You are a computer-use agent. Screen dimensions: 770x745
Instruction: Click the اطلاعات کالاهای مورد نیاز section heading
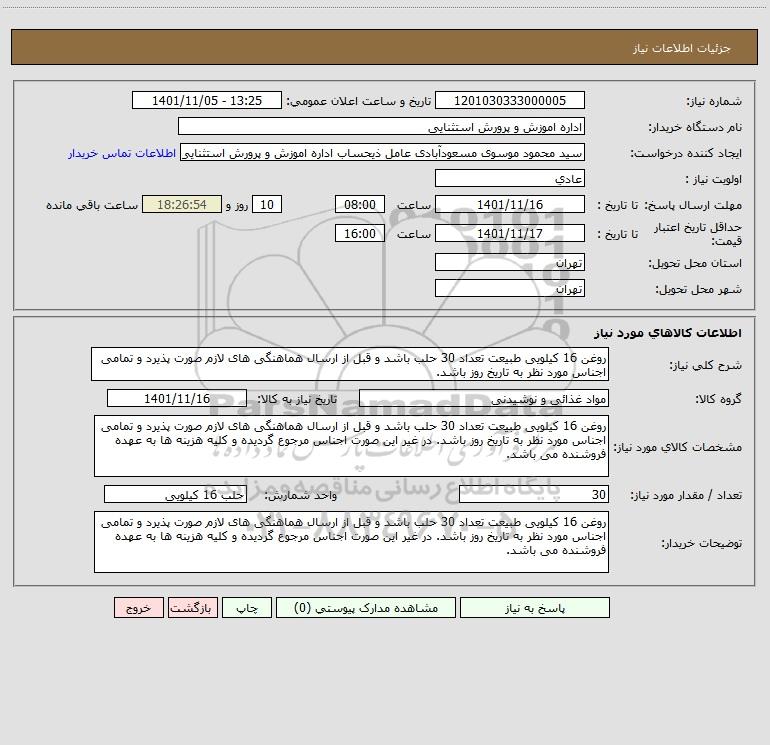[668, 333]
